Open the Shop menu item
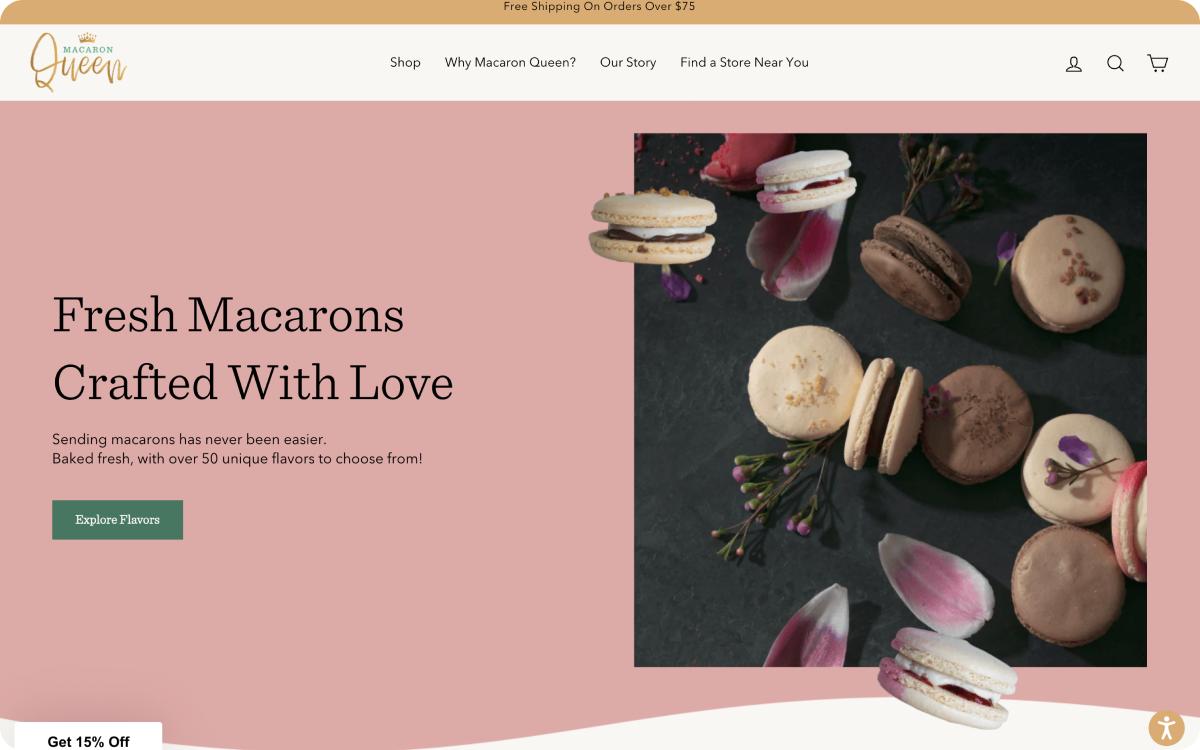This screenshot has width=1200, height=750. (x=405, y=62)
